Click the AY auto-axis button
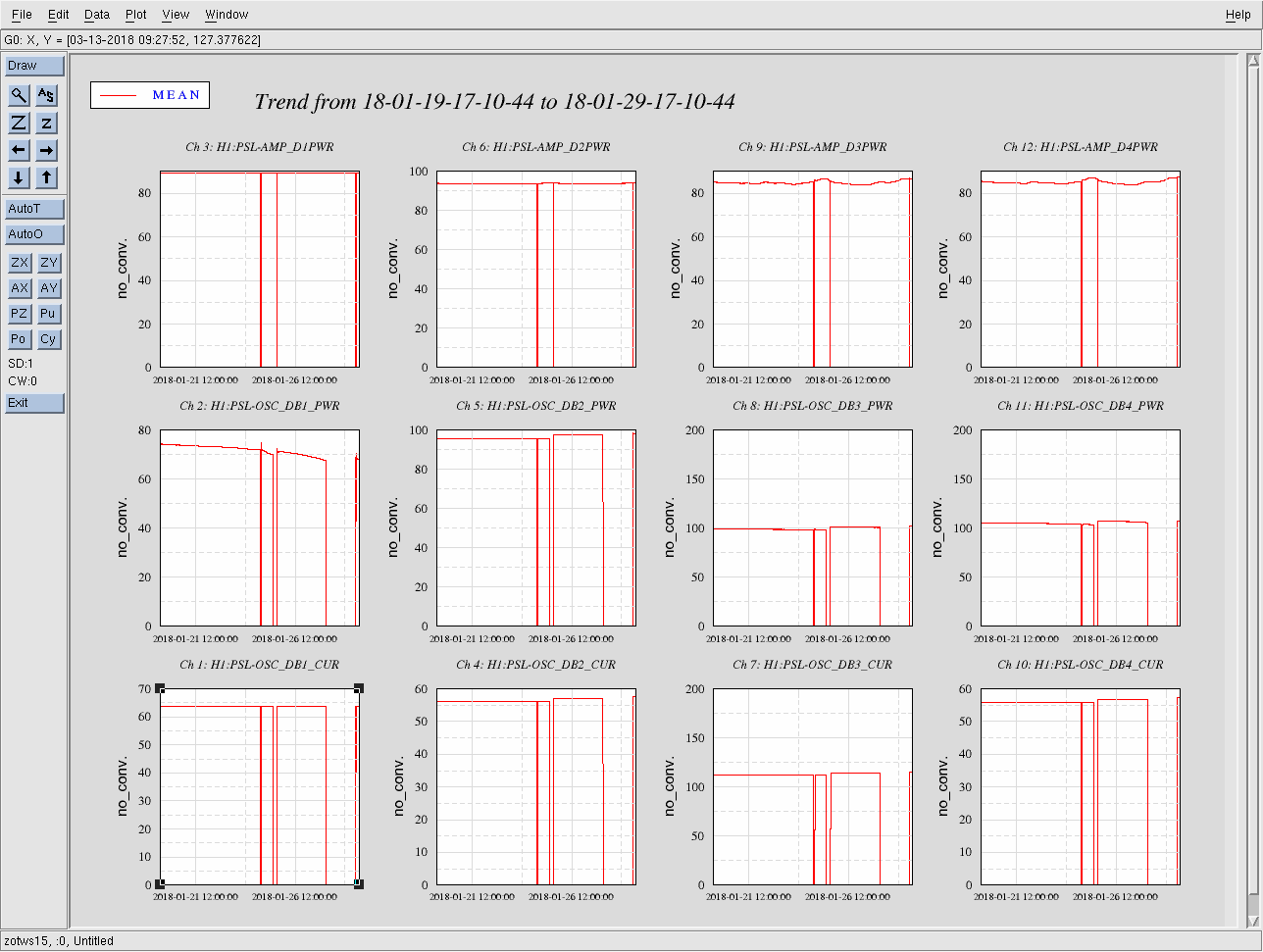 click(x=49, y=288)
